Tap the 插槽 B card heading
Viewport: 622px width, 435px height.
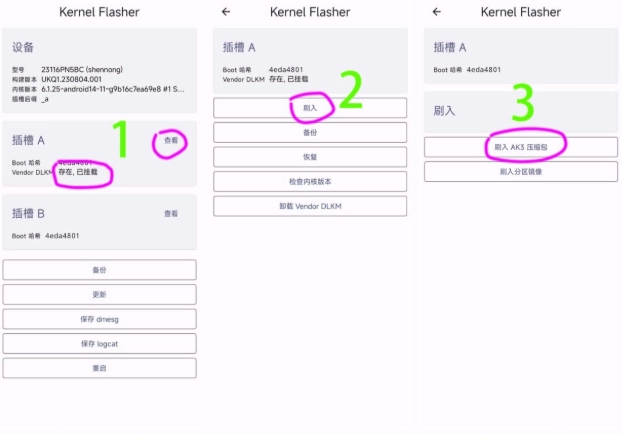[28, 213]
